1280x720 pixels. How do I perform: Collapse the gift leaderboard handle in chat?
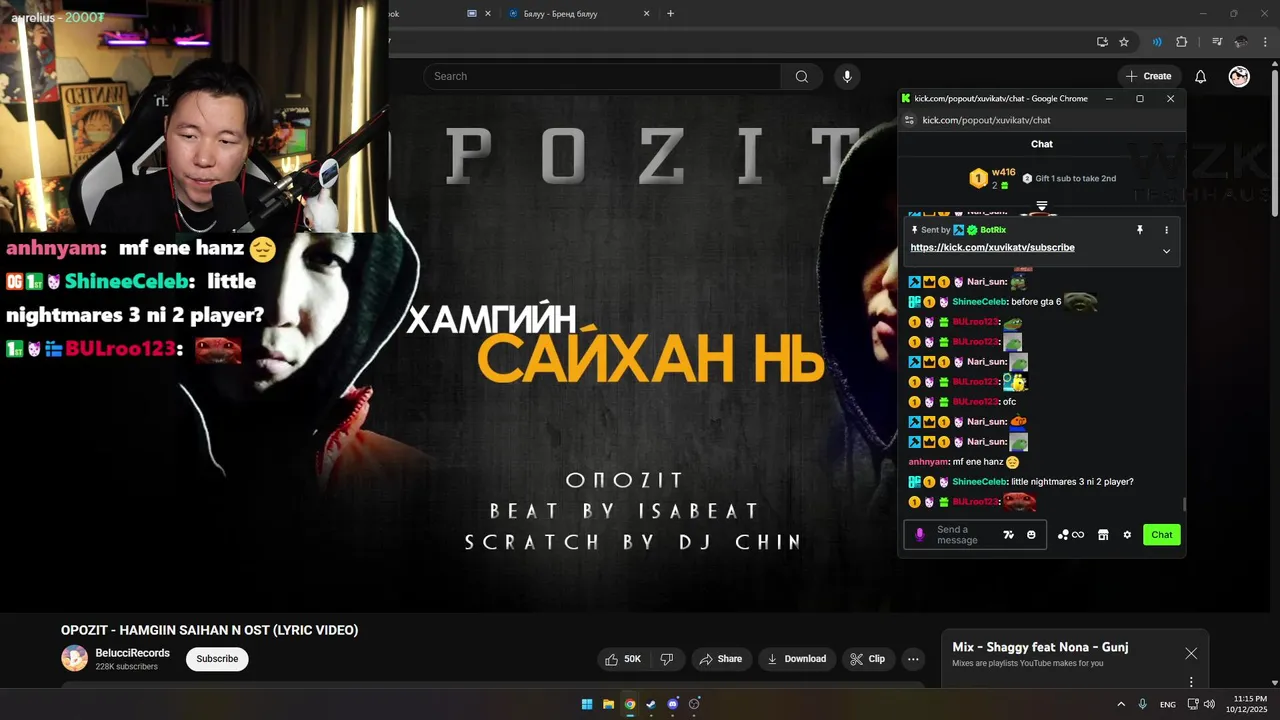tap(1042, 206)
